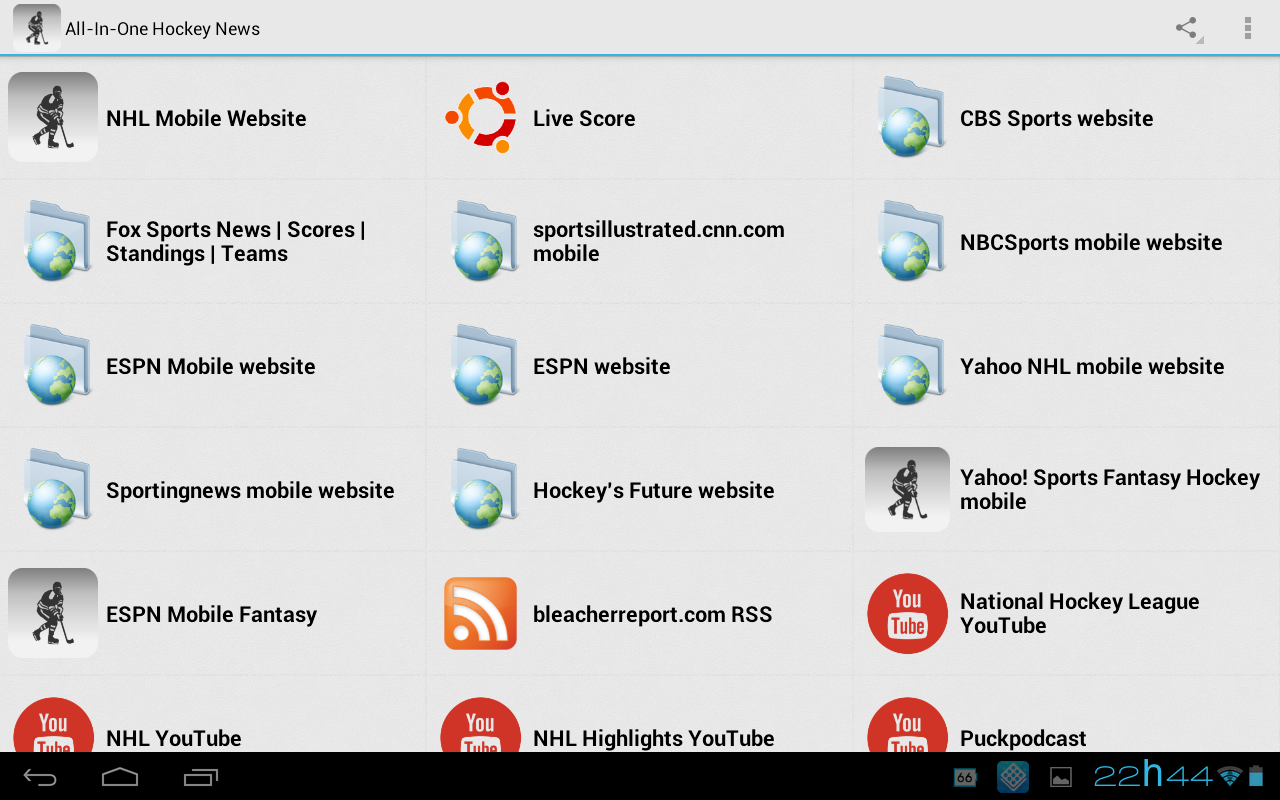Open the three-dot overflow menu
Screen dimensions: 1280x800
click(1247, 28)
